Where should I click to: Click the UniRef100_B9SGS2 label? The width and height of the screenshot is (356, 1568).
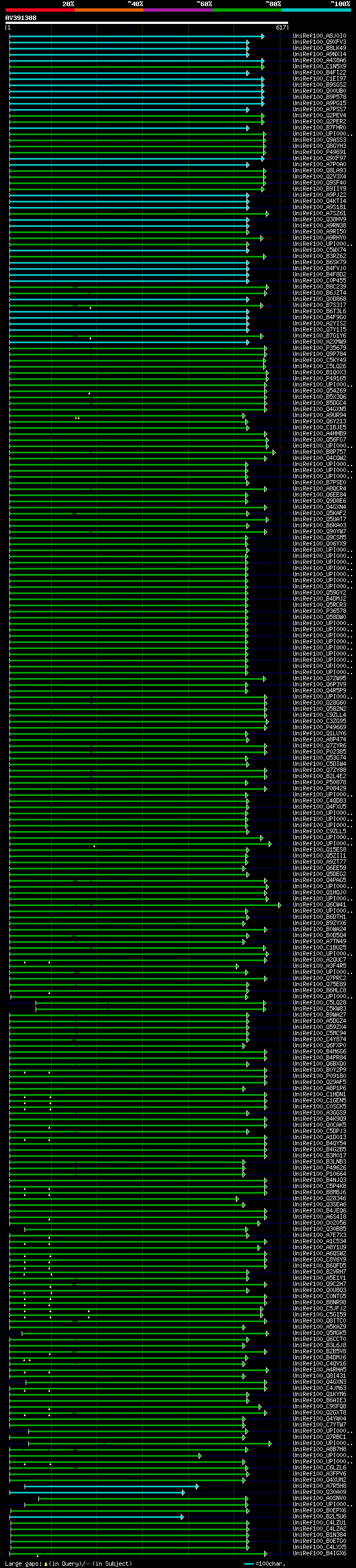coord(319,85)
